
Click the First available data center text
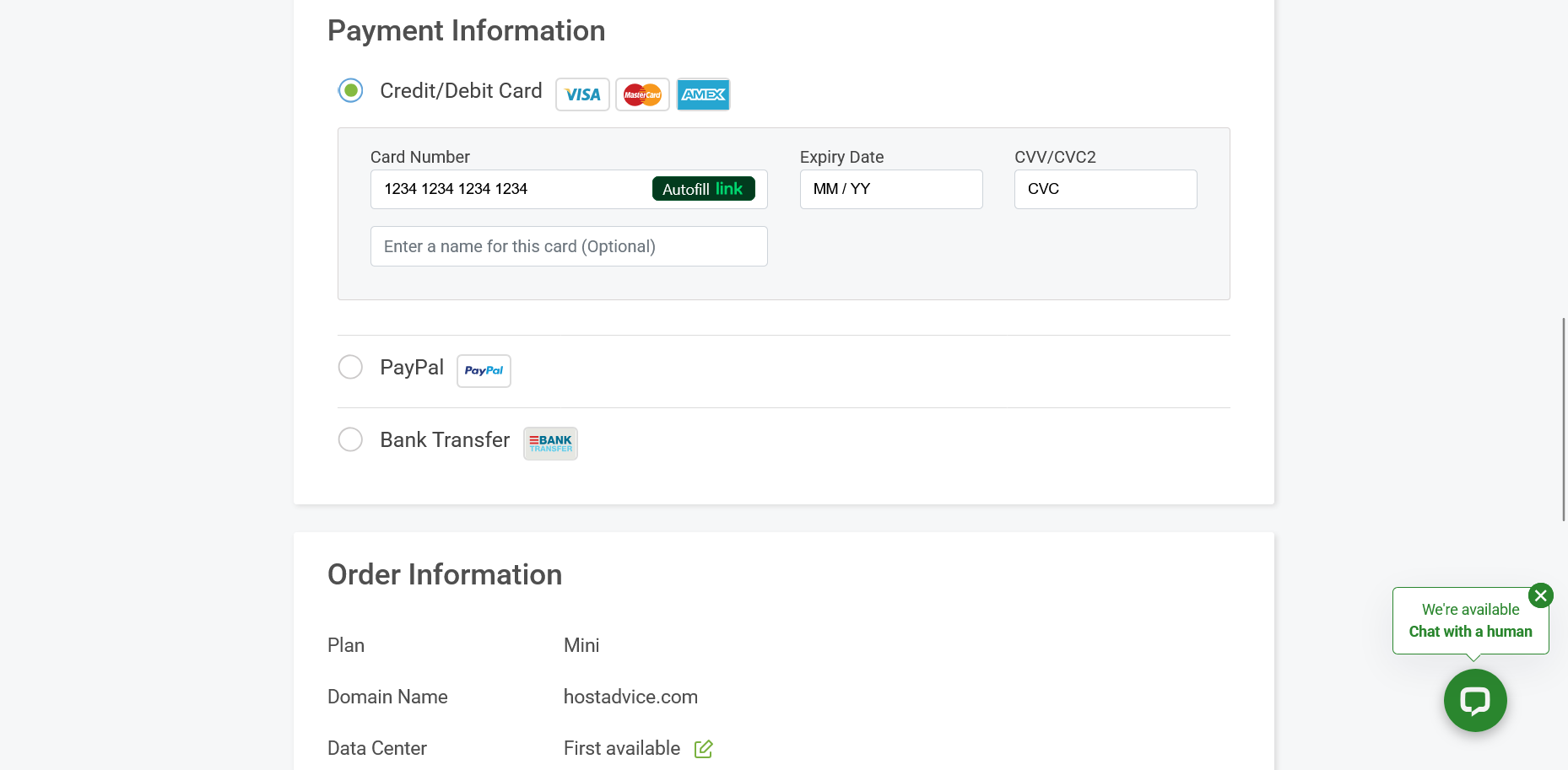(x=622, y=748)
